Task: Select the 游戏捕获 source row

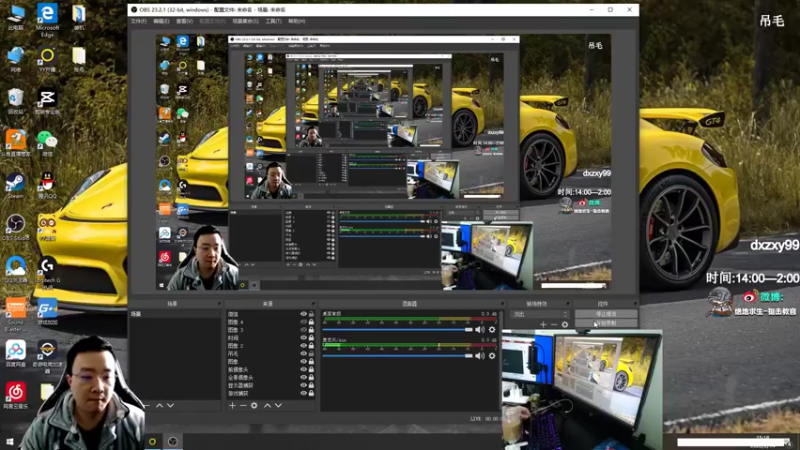Action: click(271, 393)
